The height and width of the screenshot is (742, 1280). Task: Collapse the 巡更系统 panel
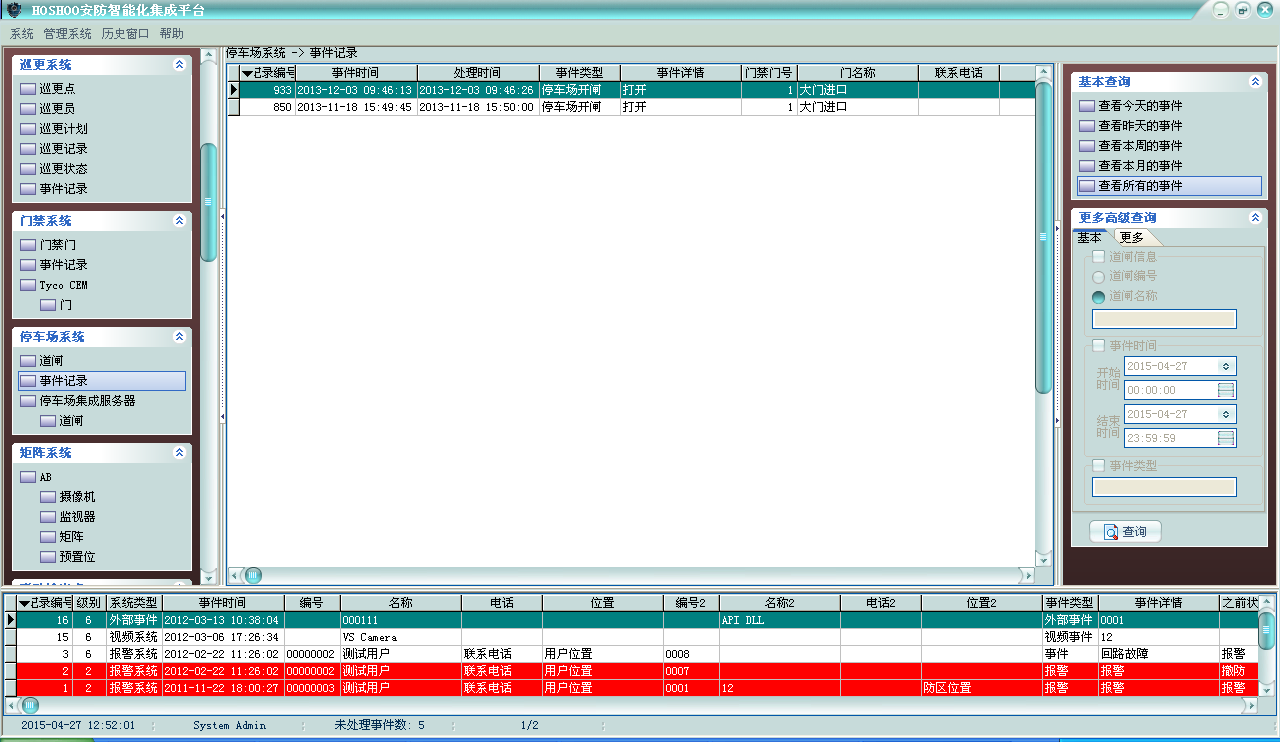coord(179,65)
